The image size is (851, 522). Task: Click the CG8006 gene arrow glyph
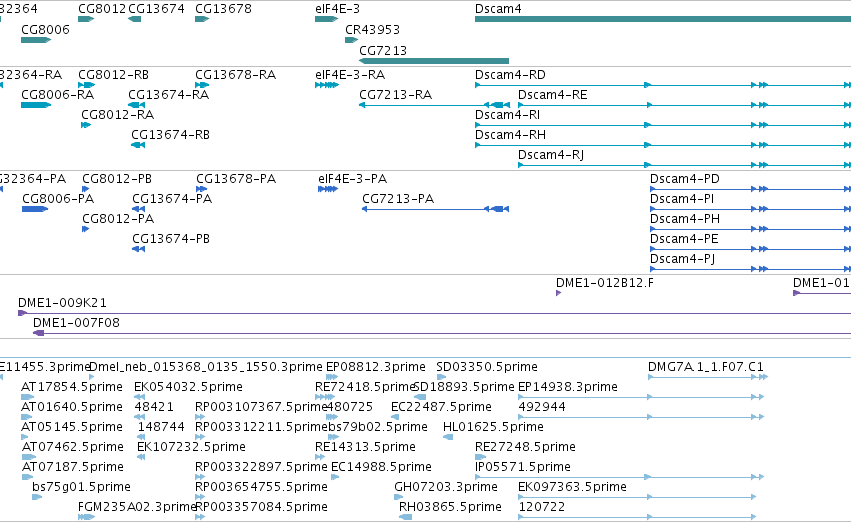[36, 40]
